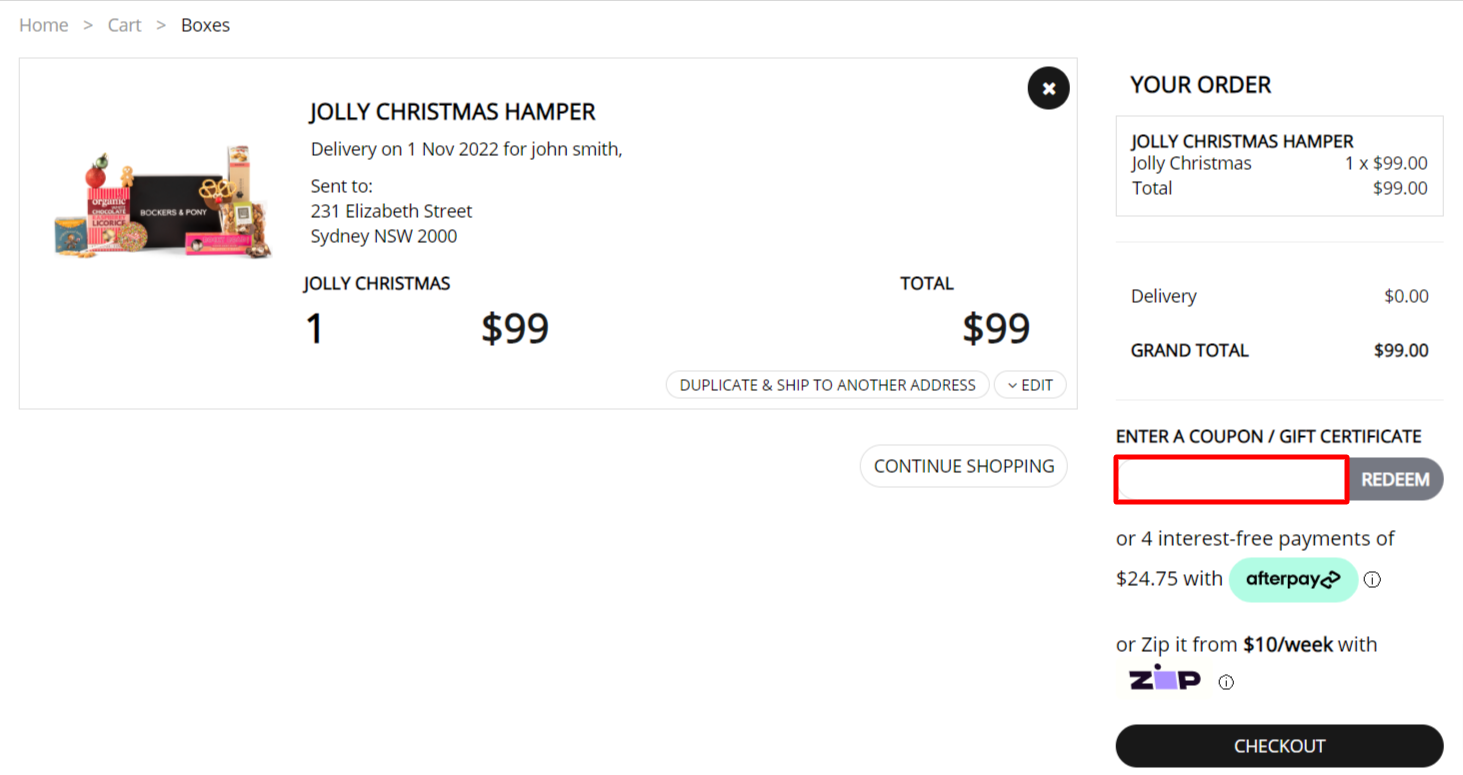Click the Sydney NSW 2000 delivery address
The image size is (1463, 775).
[384, 236]
